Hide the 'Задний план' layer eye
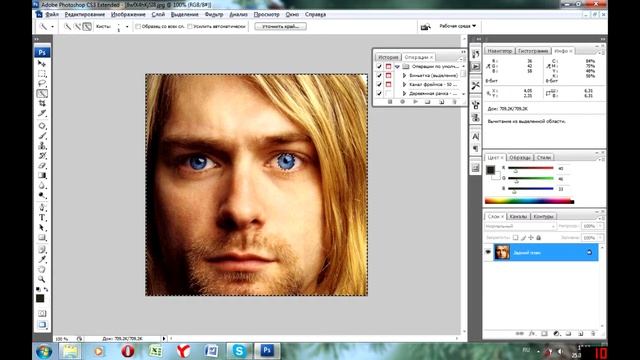 (488, 252)
